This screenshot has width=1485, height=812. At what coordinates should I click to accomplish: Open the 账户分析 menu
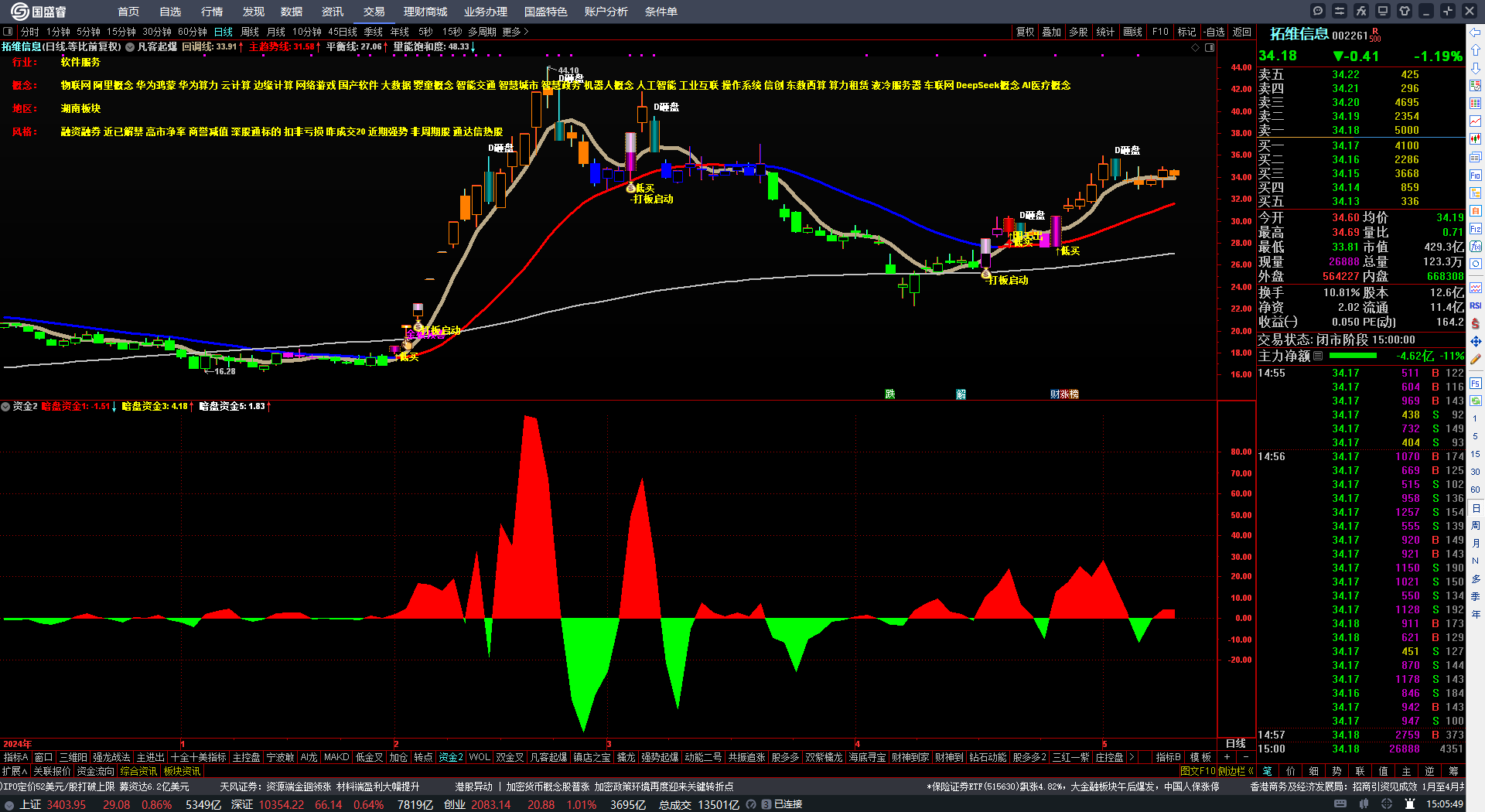tap(606, 12)
